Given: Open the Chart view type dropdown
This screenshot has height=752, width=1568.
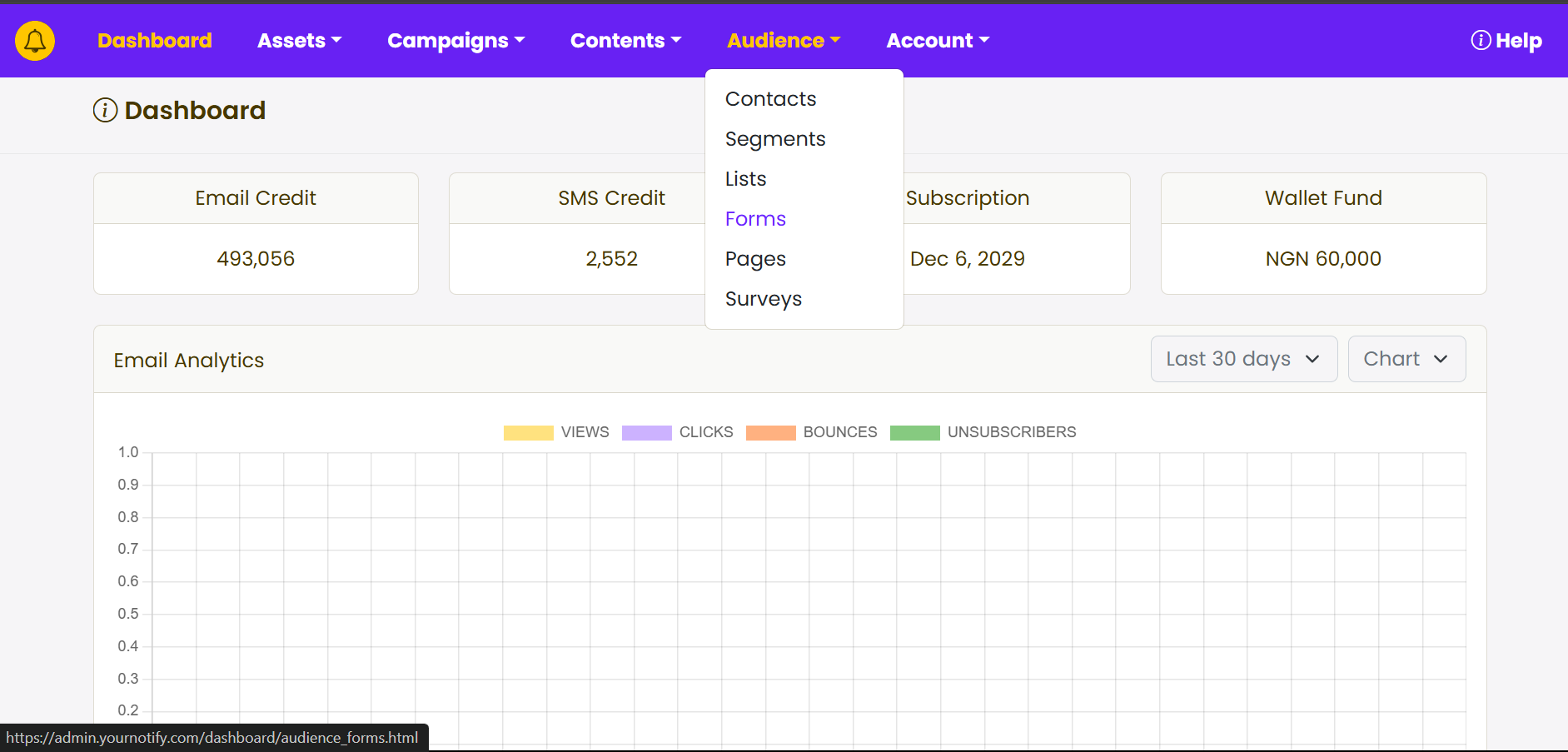Looking at the screenshot, I should [1407, 359].
